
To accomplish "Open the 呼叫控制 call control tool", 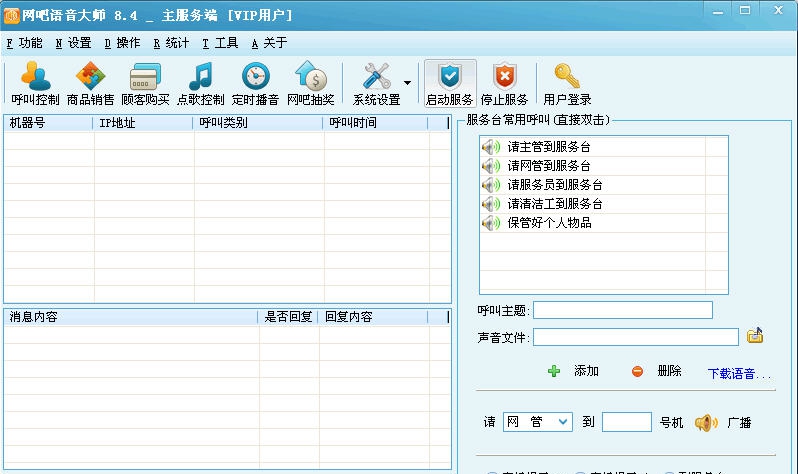I will point(35,83).
